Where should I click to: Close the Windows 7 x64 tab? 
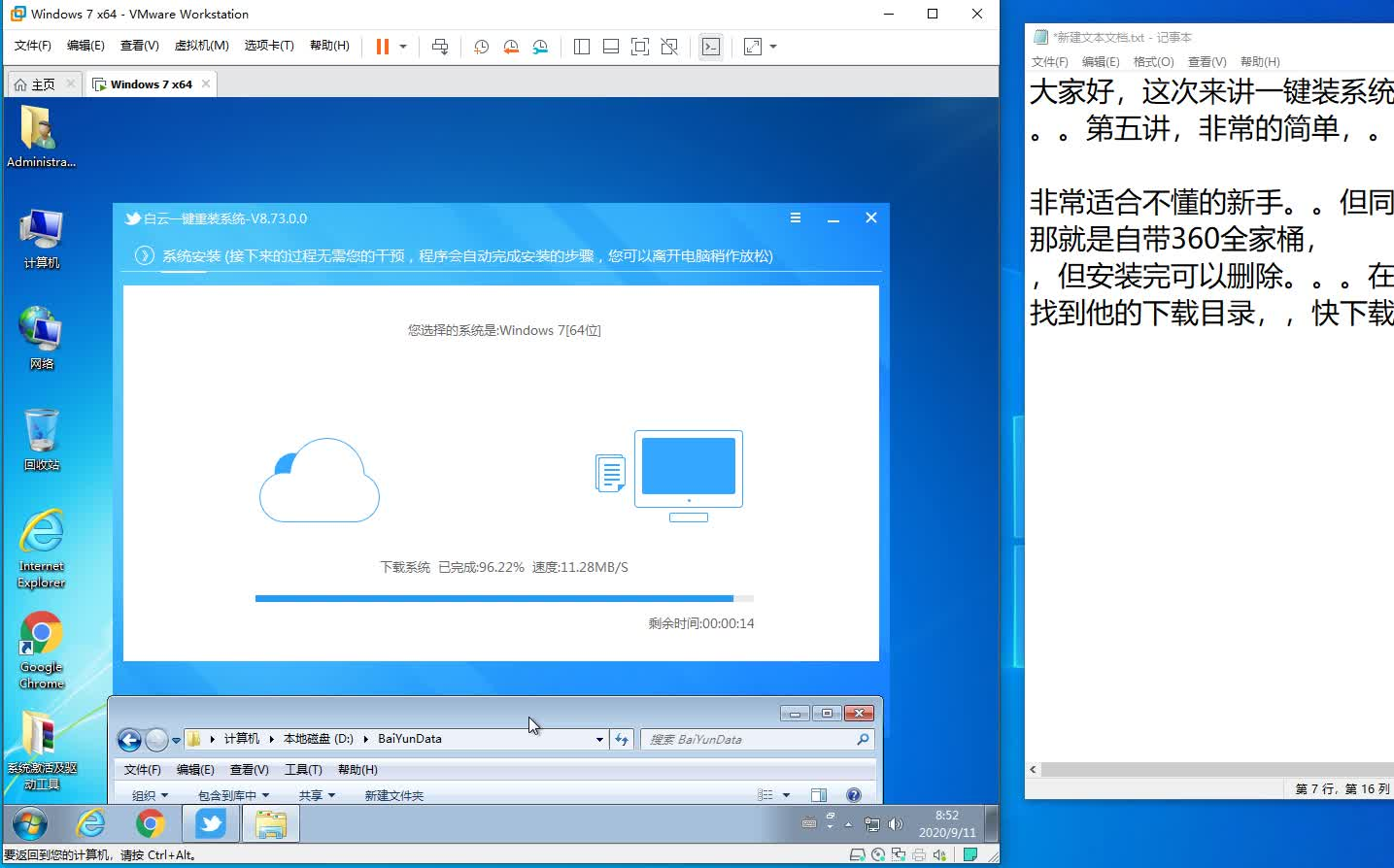pos(206,84)
